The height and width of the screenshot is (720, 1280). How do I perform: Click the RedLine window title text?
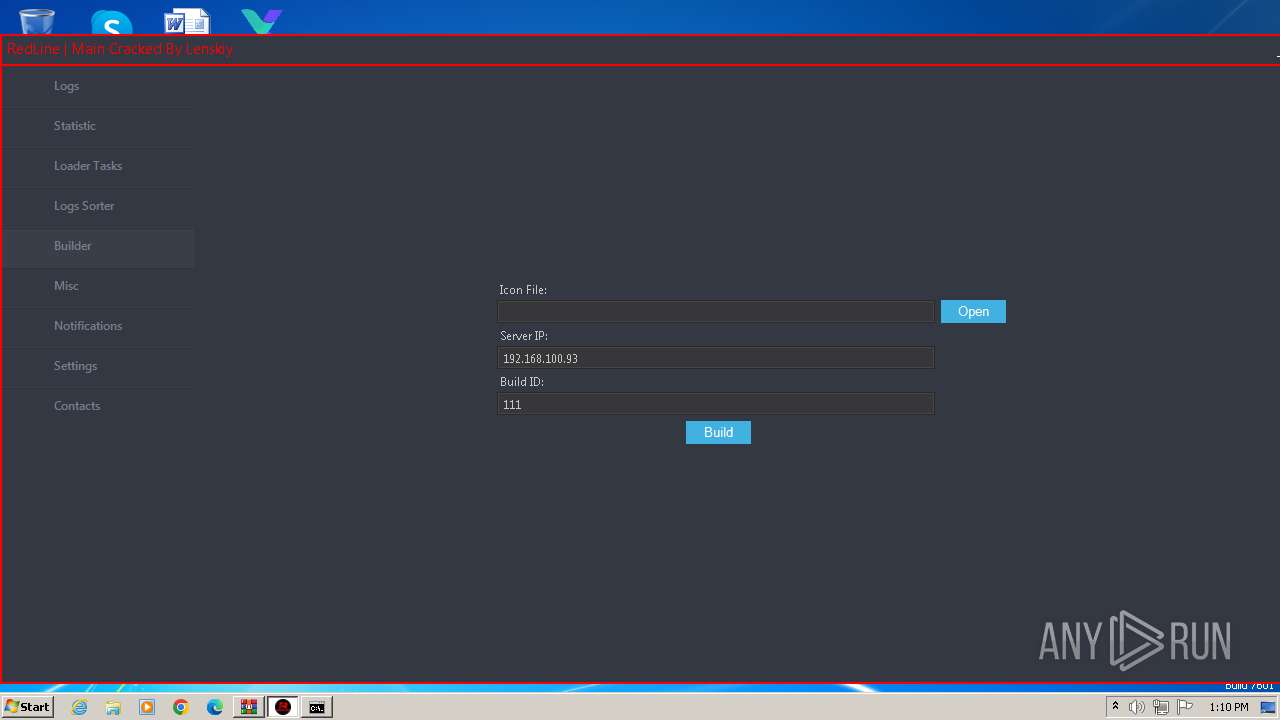(x=120, y=49)
